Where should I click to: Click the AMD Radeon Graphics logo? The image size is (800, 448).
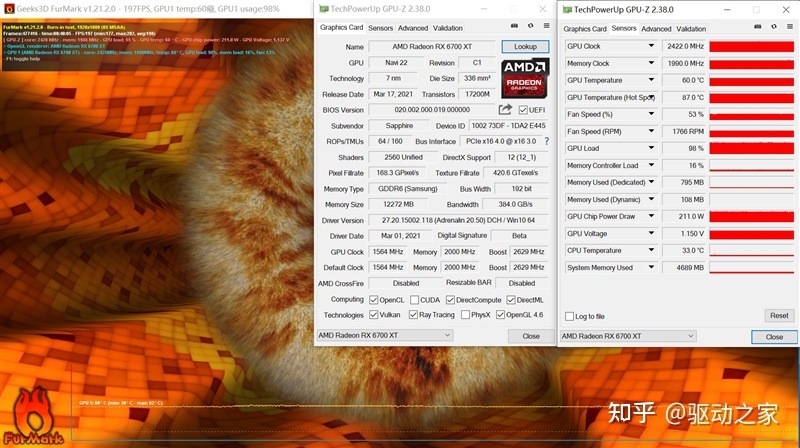pos(525,78)
